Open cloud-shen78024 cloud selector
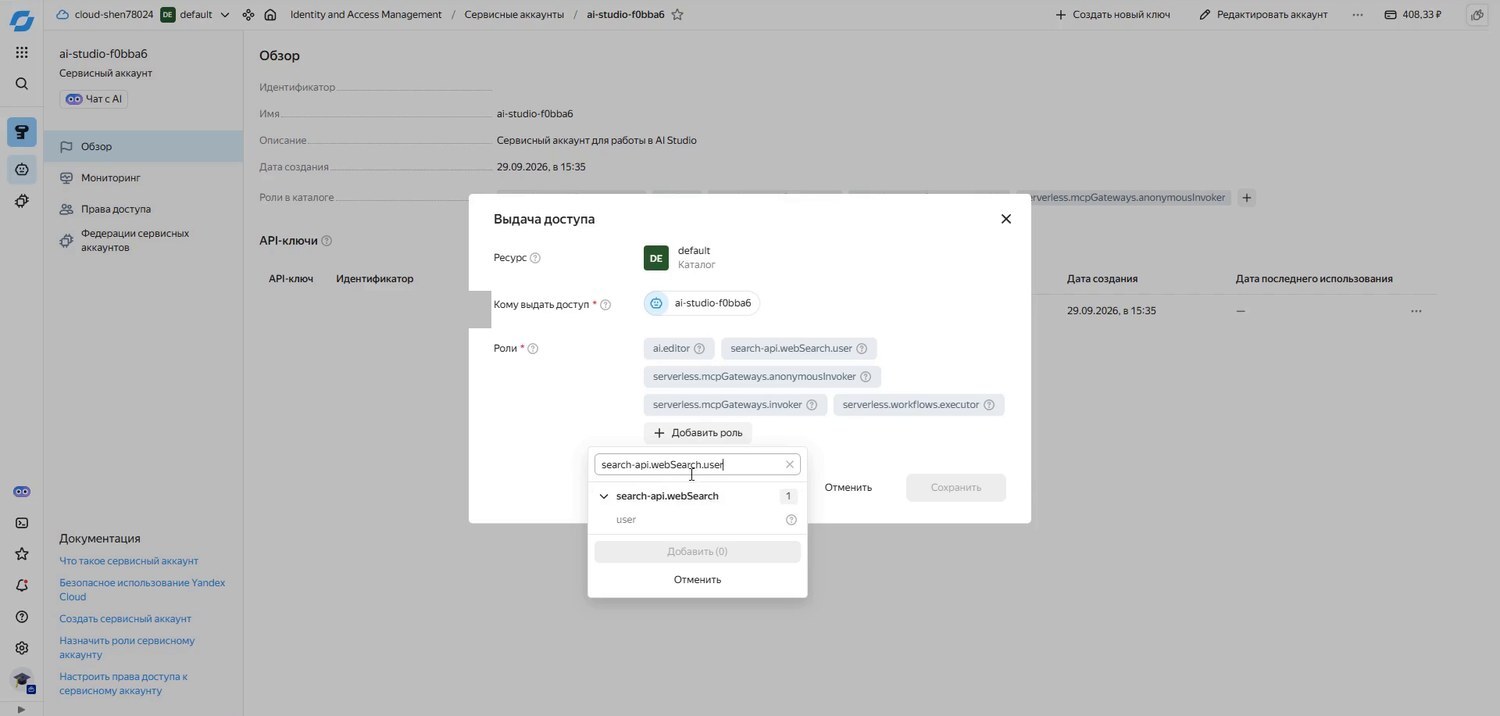This screenshot has height=716, width=1500. (105, 15)
